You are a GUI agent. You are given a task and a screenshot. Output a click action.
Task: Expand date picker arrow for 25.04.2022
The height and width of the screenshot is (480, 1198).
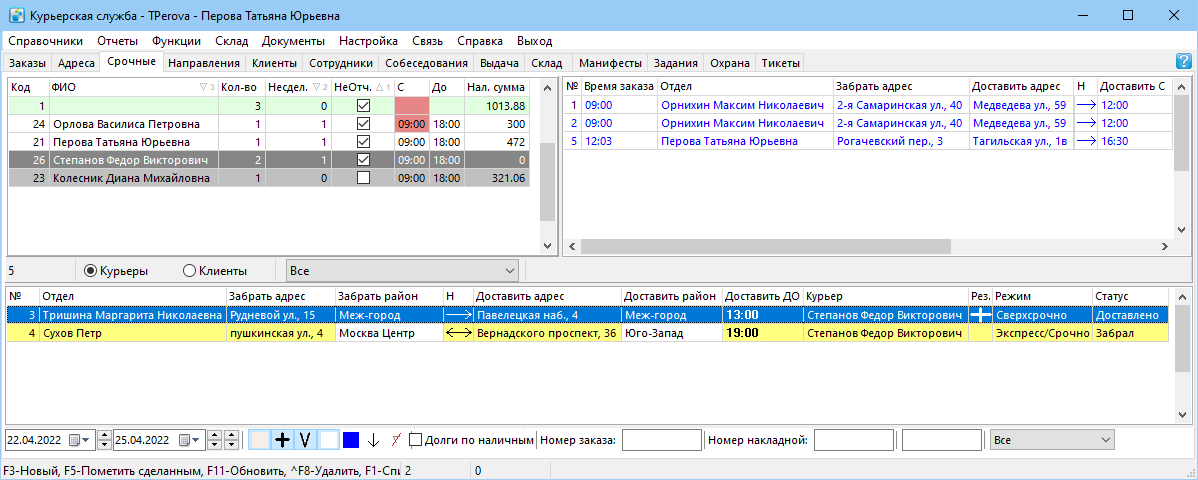tap(194, 439)
